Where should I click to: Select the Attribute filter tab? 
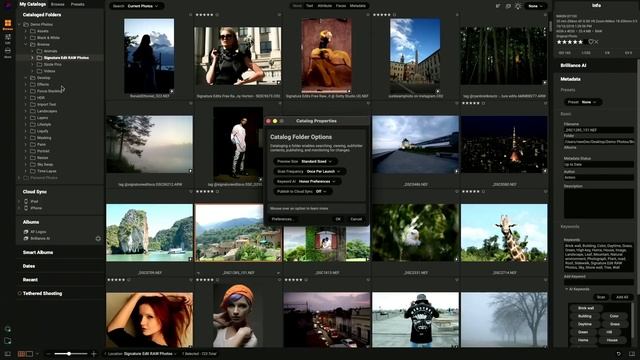pyautogui.click(x=324, y=6)
